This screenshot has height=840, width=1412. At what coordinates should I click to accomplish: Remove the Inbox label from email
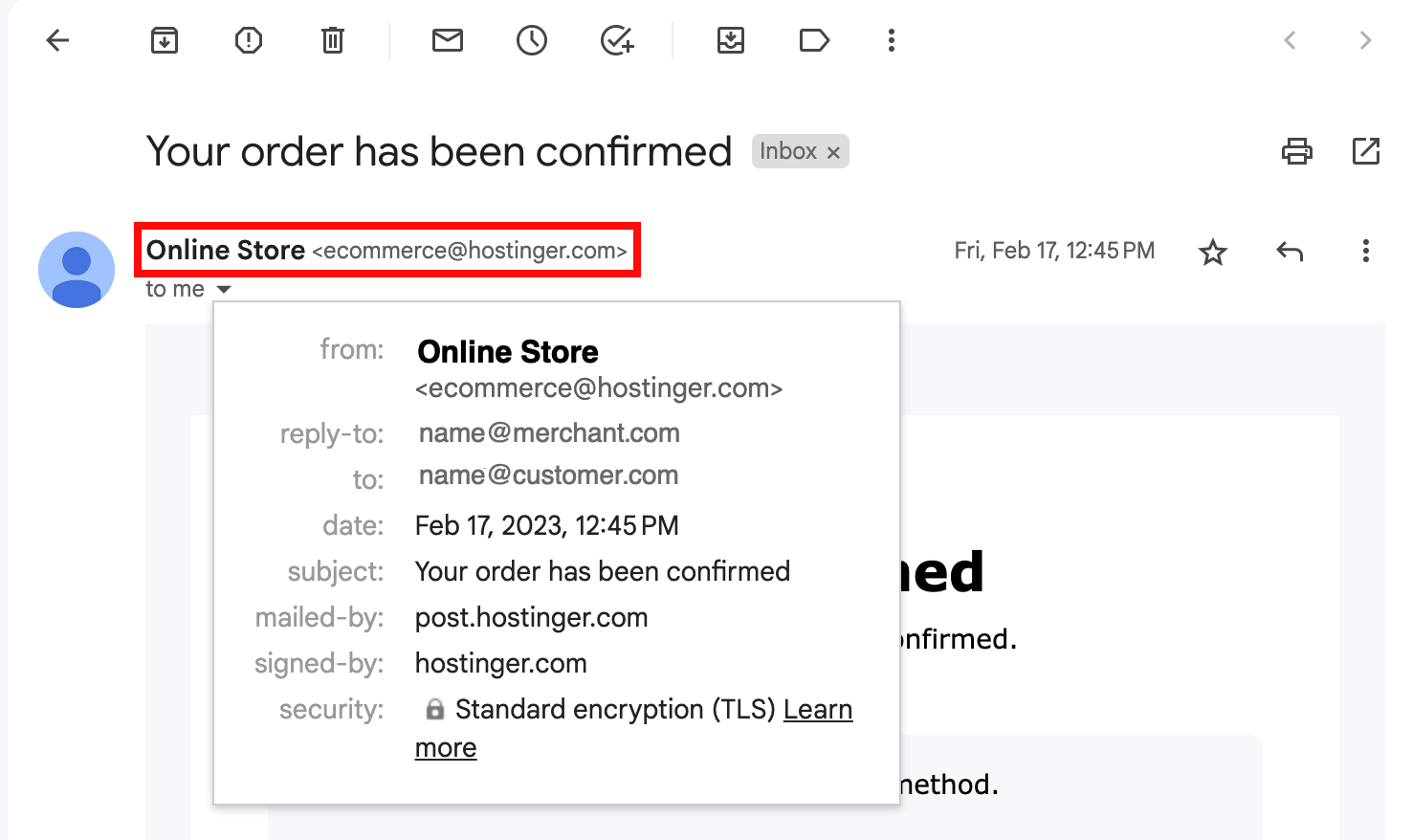[x=833, y=152]
